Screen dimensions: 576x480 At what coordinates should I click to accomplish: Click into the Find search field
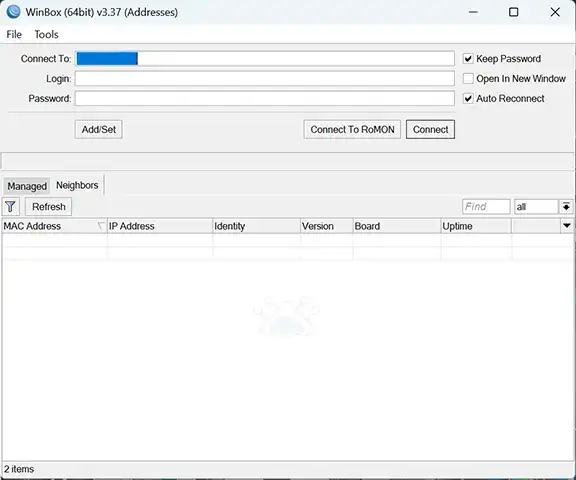pos(486,207)
